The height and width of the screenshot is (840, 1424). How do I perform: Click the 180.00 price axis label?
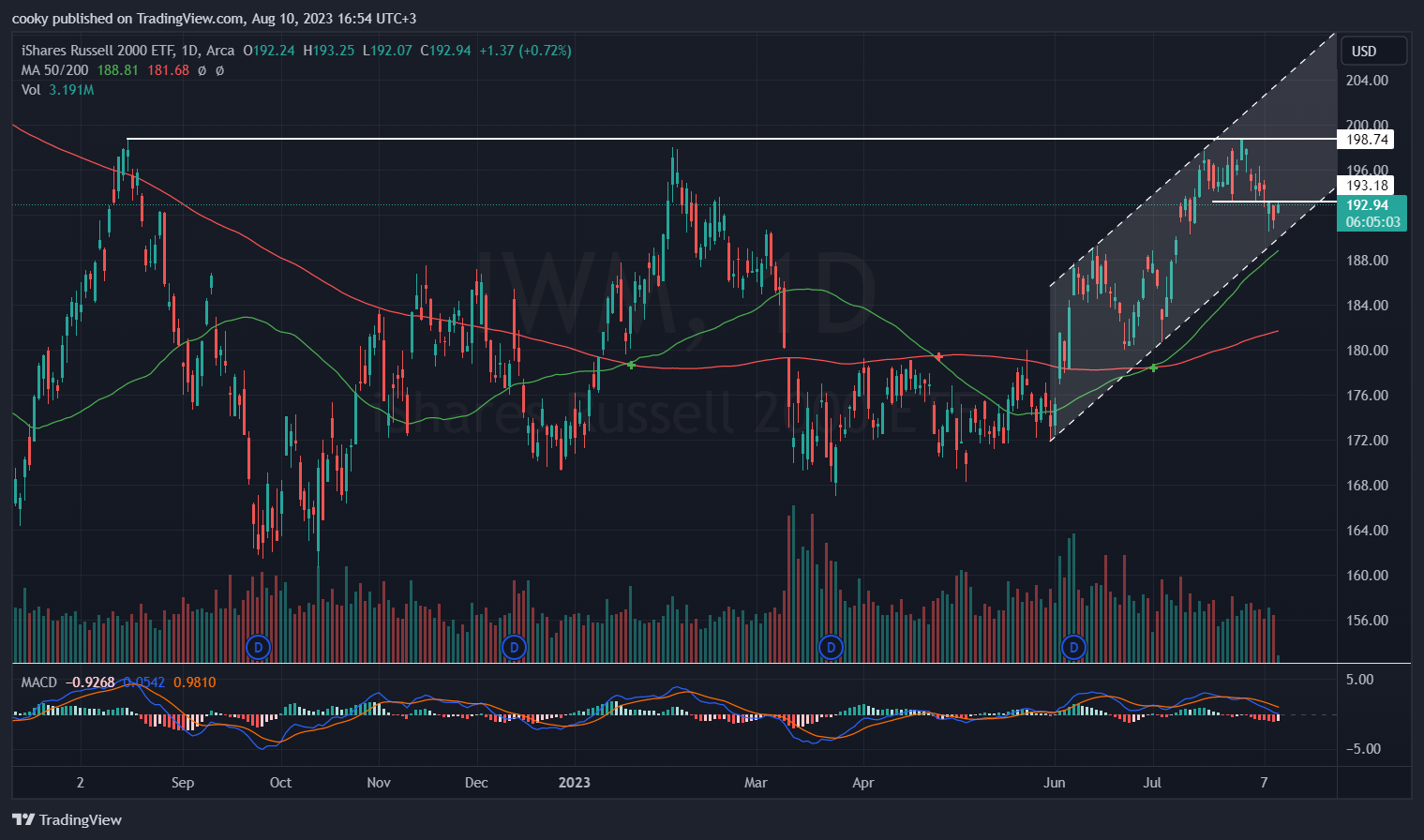(x=1367, y=351)
